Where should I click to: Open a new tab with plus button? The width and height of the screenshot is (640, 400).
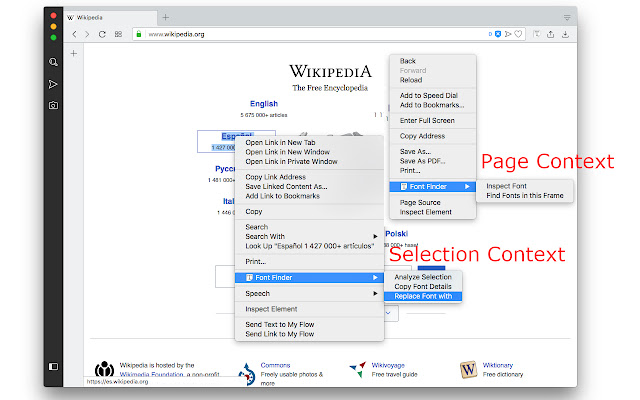click(x=166, y=17)
